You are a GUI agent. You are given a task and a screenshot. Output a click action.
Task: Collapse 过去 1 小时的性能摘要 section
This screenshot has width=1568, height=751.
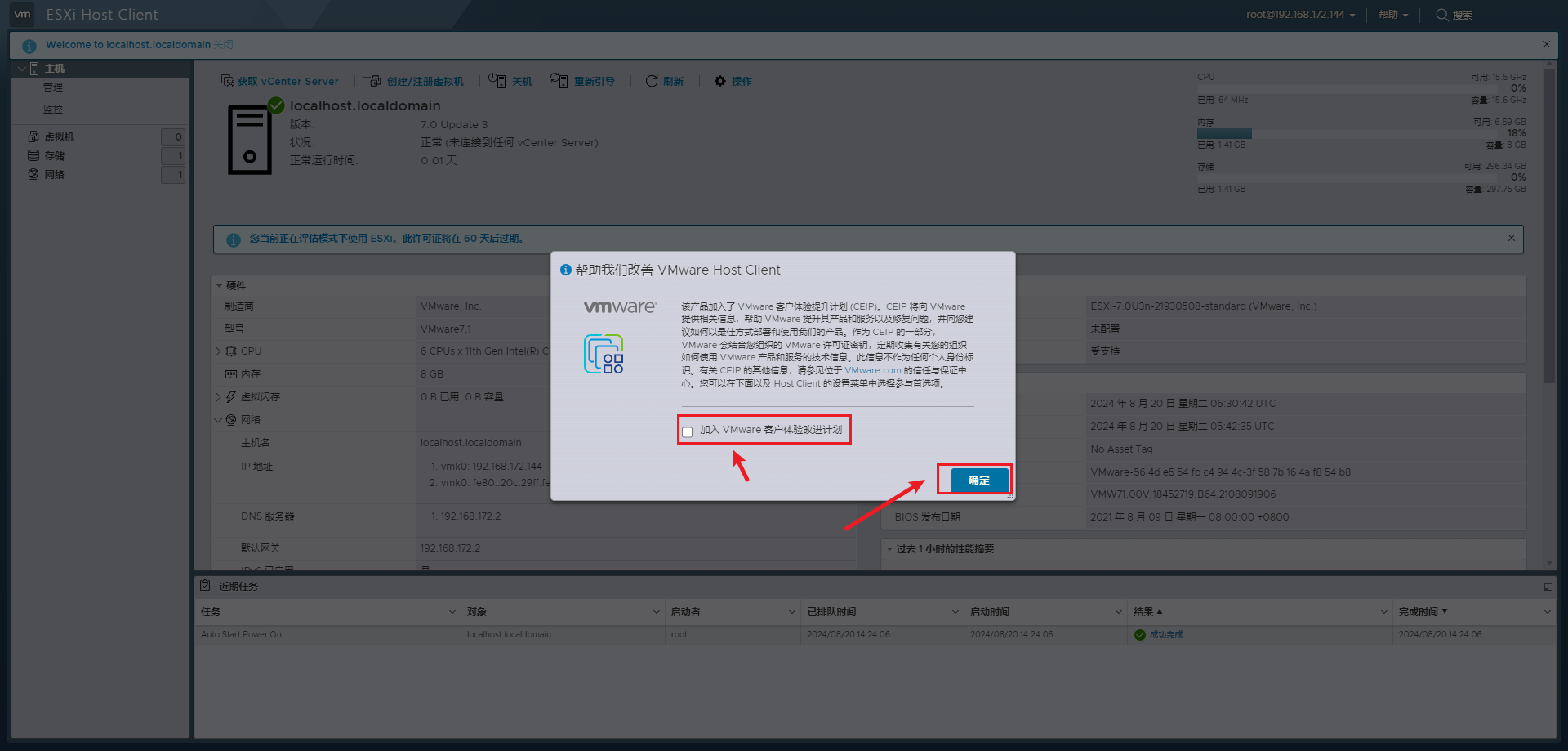(x=889, y=549)
